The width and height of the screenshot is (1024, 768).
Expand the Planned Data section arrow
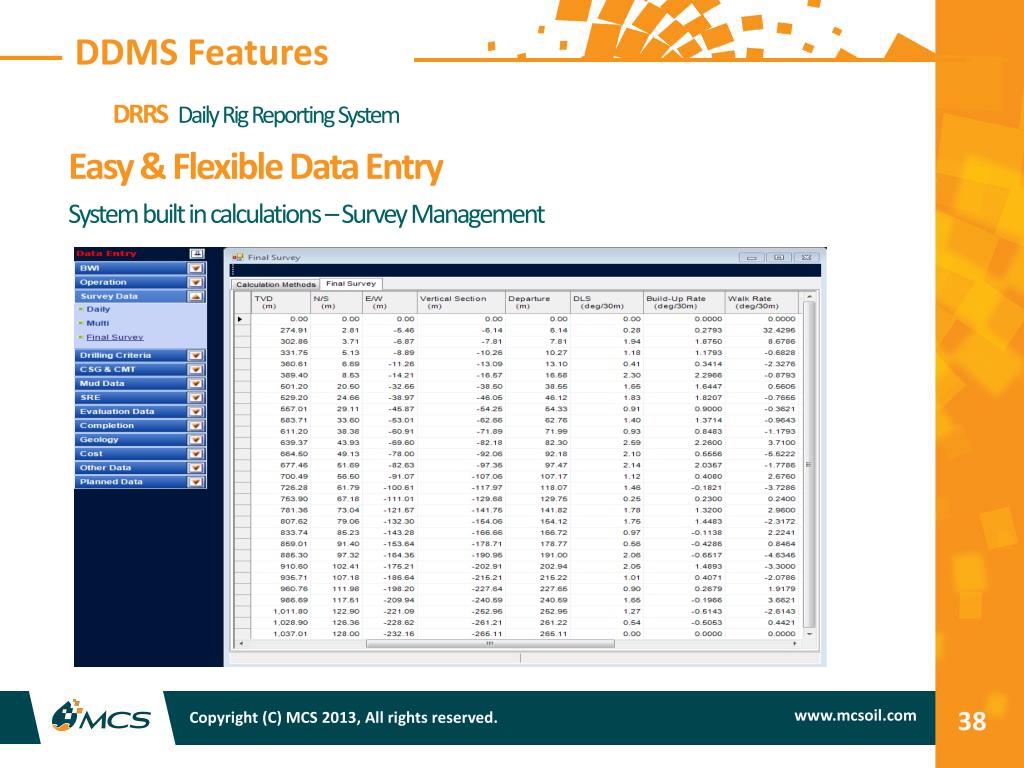click(x=195, y=482)
